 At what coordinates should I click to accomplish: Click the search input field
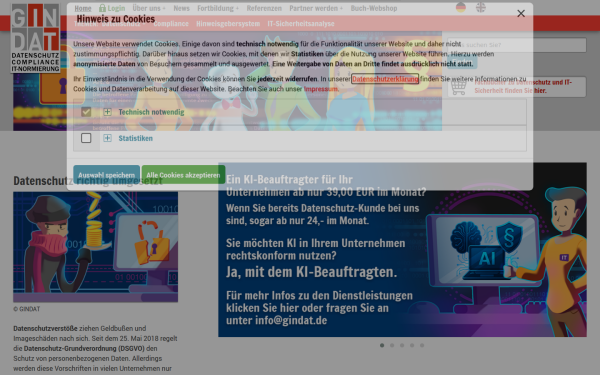pyautogui.click(x=517, y=45)
